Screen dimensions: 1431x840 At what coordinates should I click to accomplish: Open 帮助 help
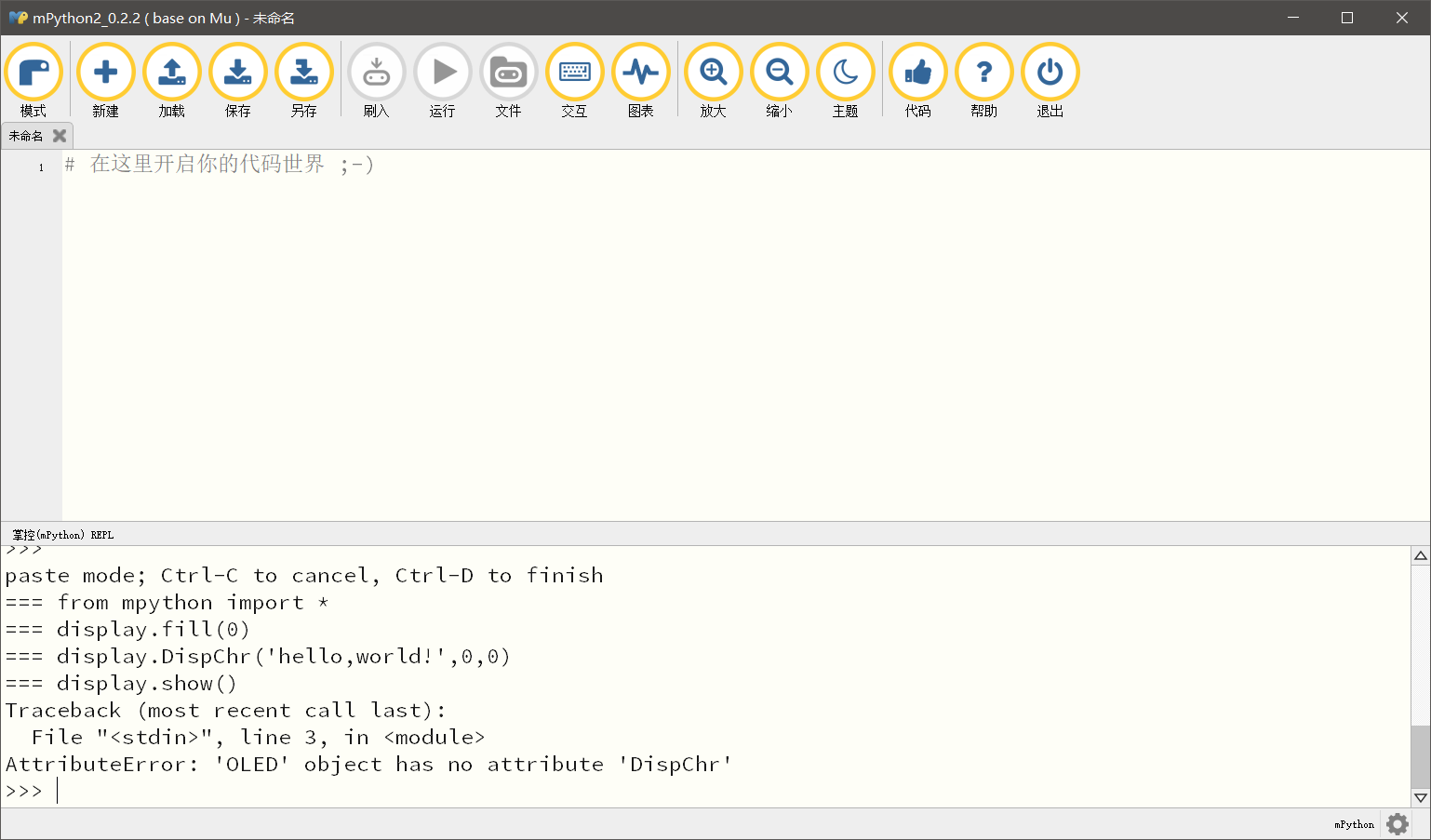(984, 81)
